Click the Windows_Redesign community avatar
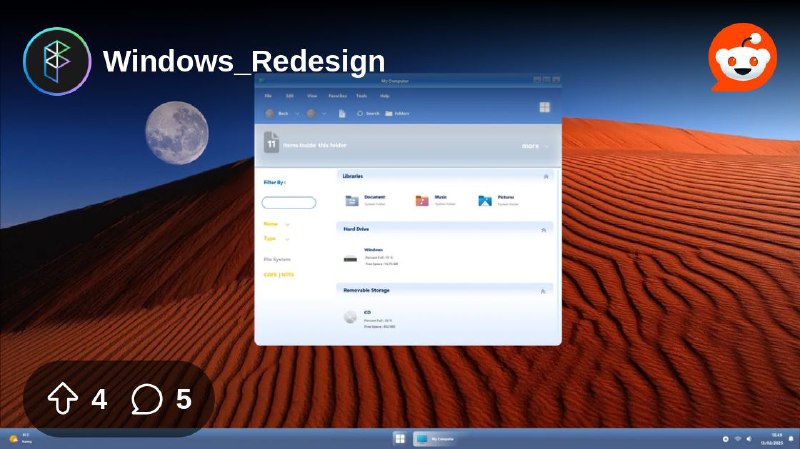800x449 pixels. tap(57, 61)
